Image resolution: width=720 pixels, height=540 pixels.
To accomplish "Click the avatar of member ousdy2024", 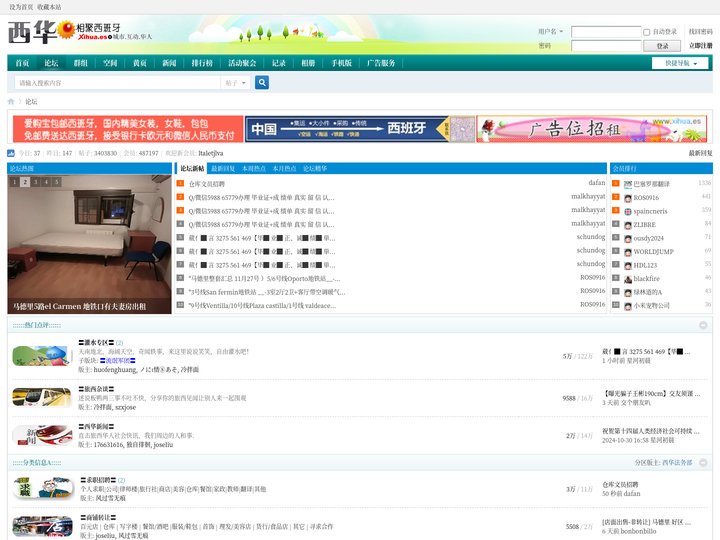I will 628,239.
